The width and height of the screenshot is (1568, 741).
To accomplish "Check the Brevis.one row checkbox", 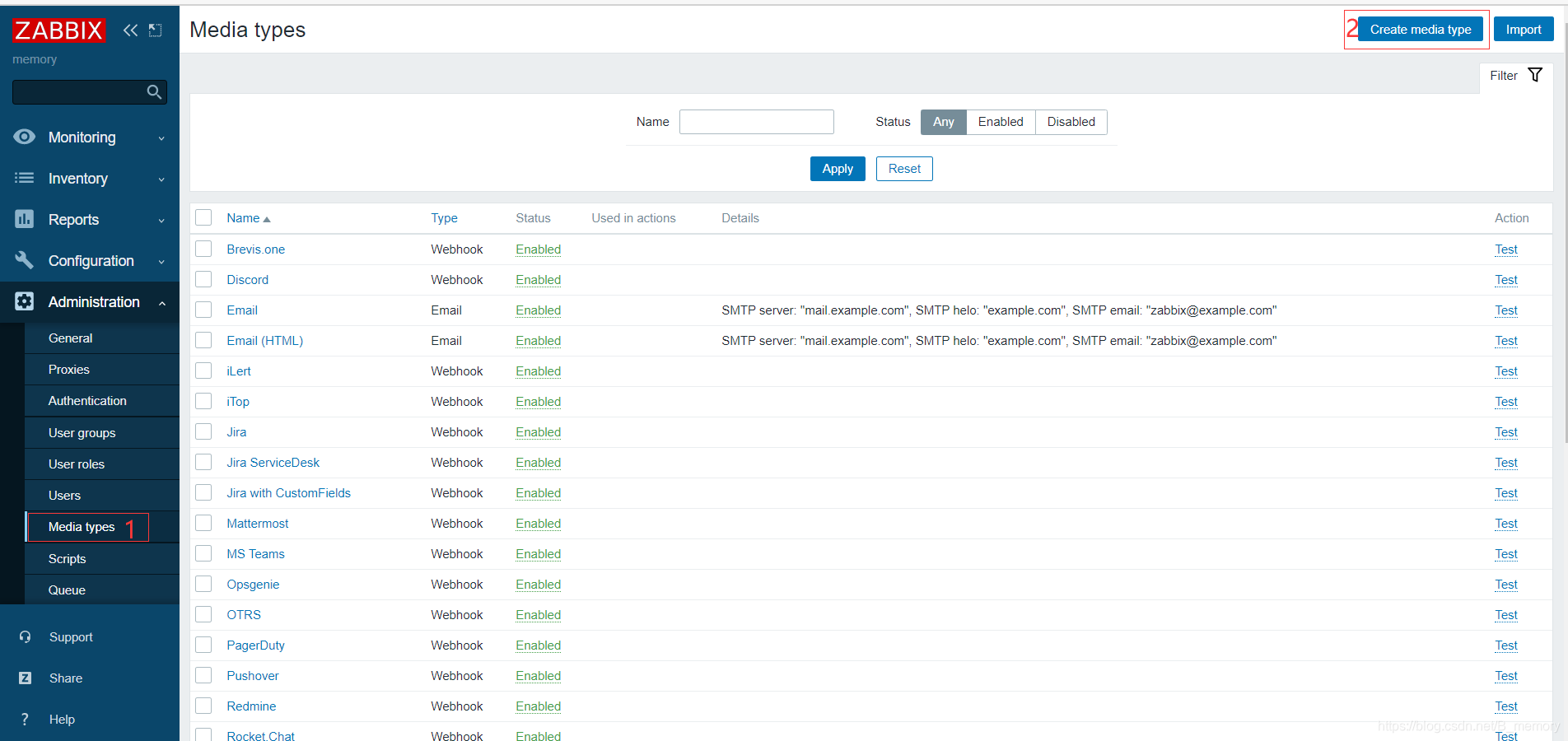I will pyautogui.click(x=203, y=249).
